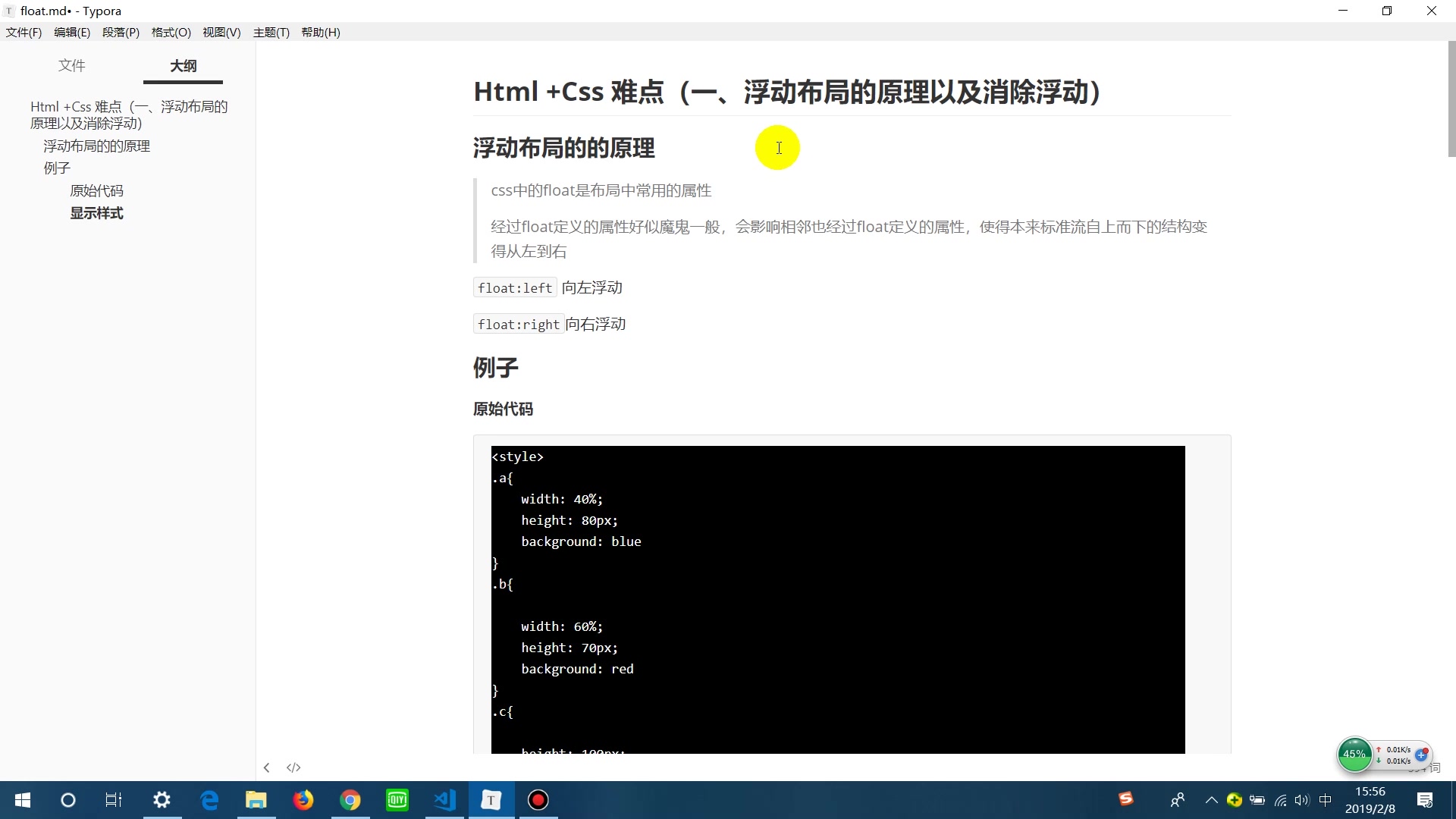Open the 文件(F) menu
This screenshot has width=1456, height=819.
click(24, 32)
